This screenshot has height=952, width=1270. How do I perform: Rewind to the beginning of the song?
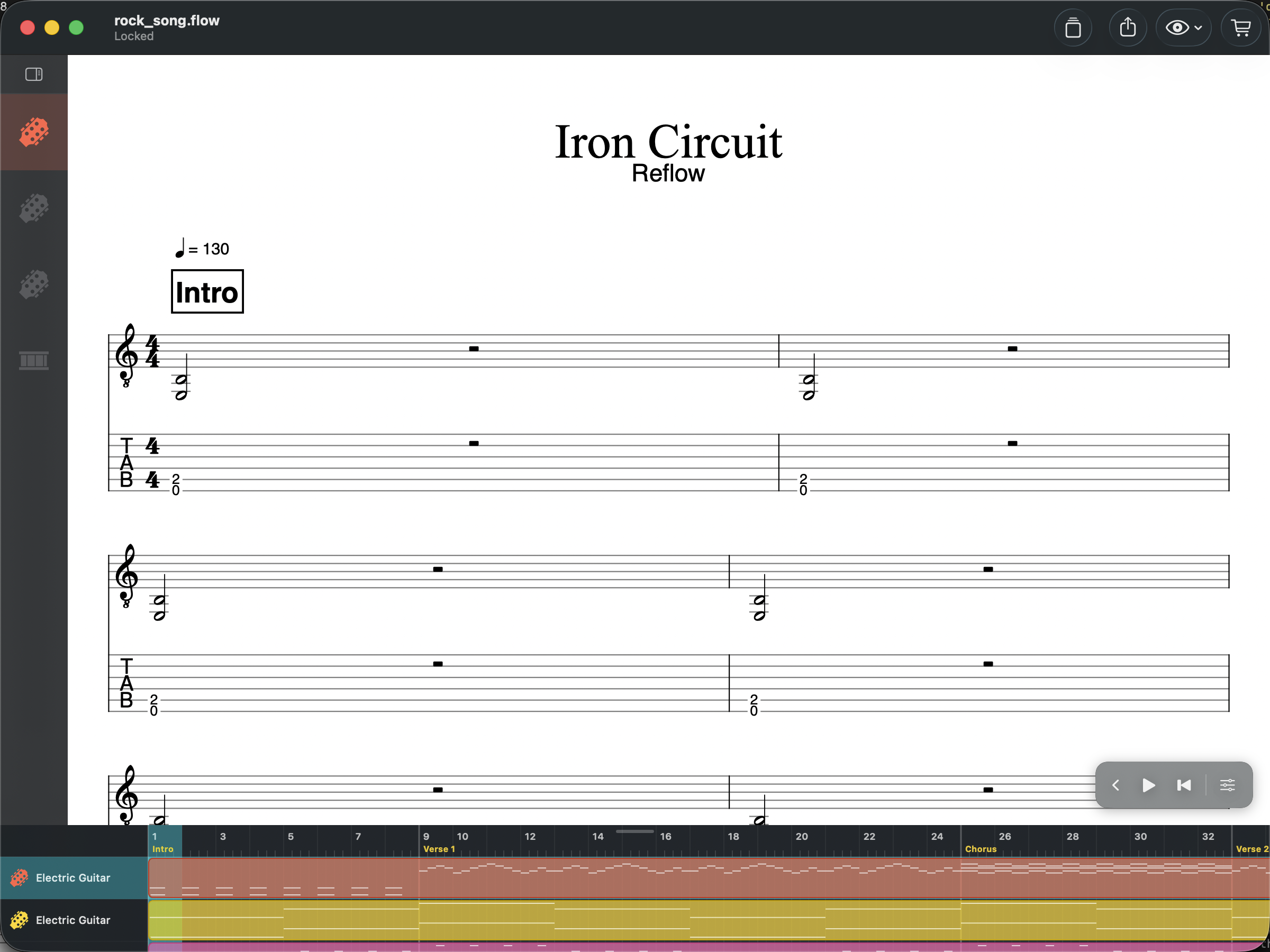[1184, 785]
